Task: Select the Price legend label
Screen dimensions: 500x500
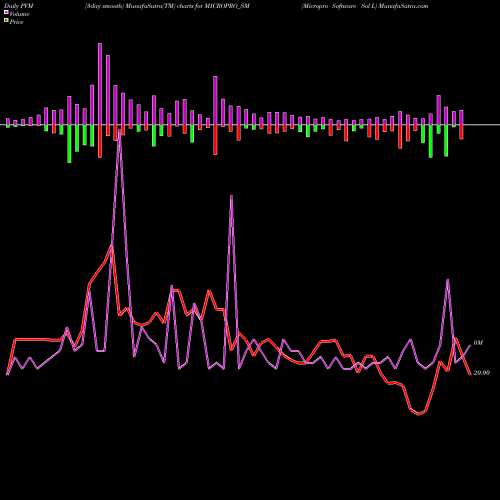Action: [x=16, y=22]
